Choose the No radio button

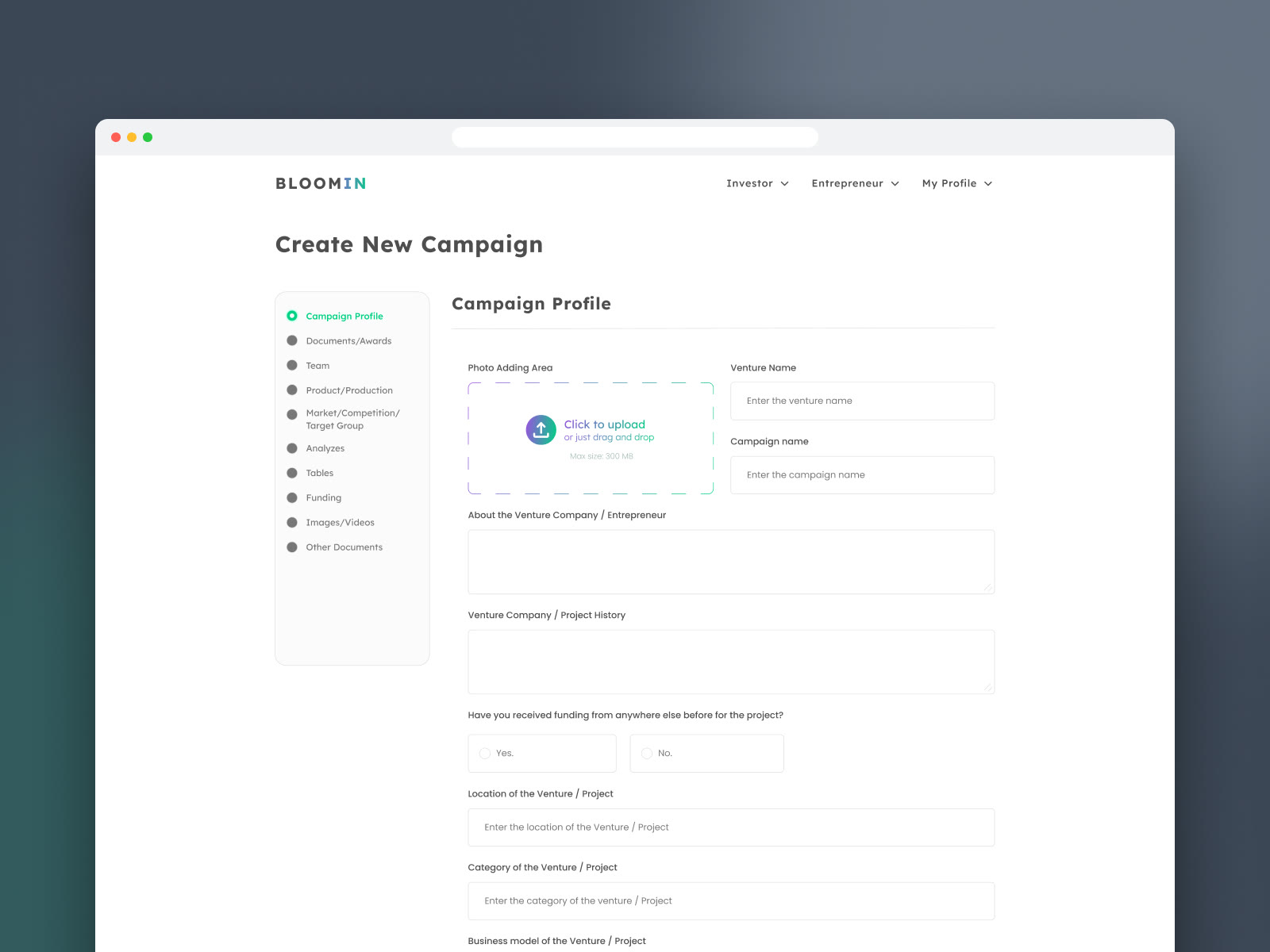pyautogui.click(x=647, y=754)
